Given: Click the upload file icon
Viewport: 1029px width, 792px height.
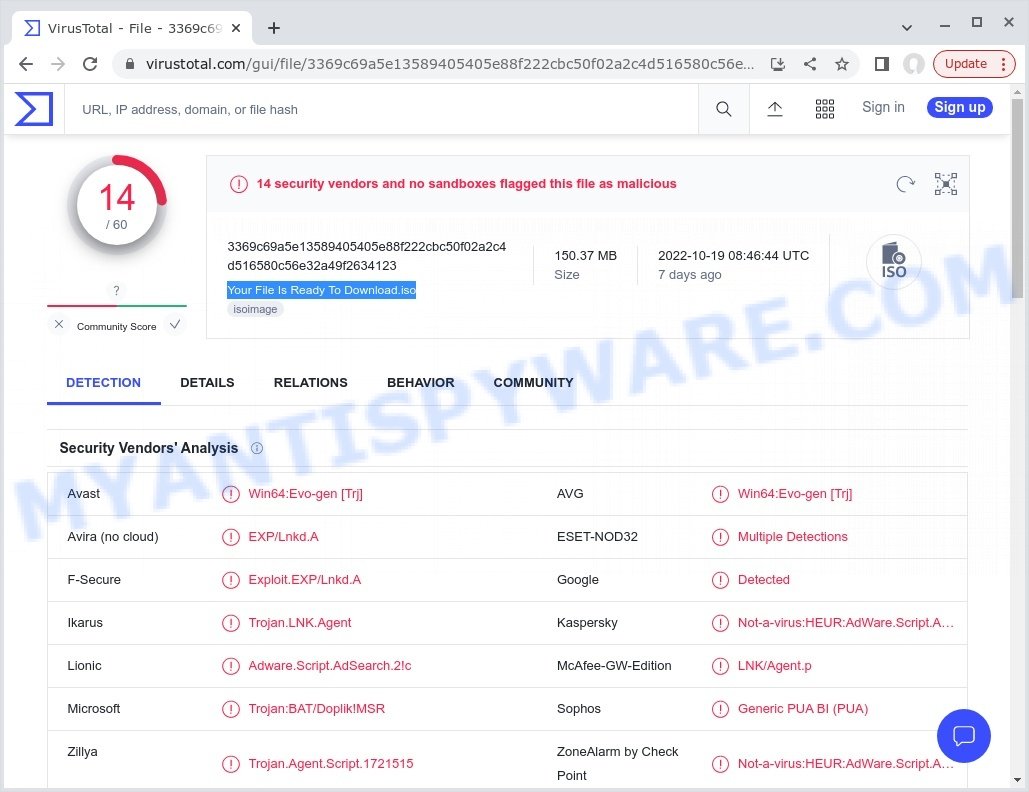Looking at the screenshot, I should (x=774, y=109).
